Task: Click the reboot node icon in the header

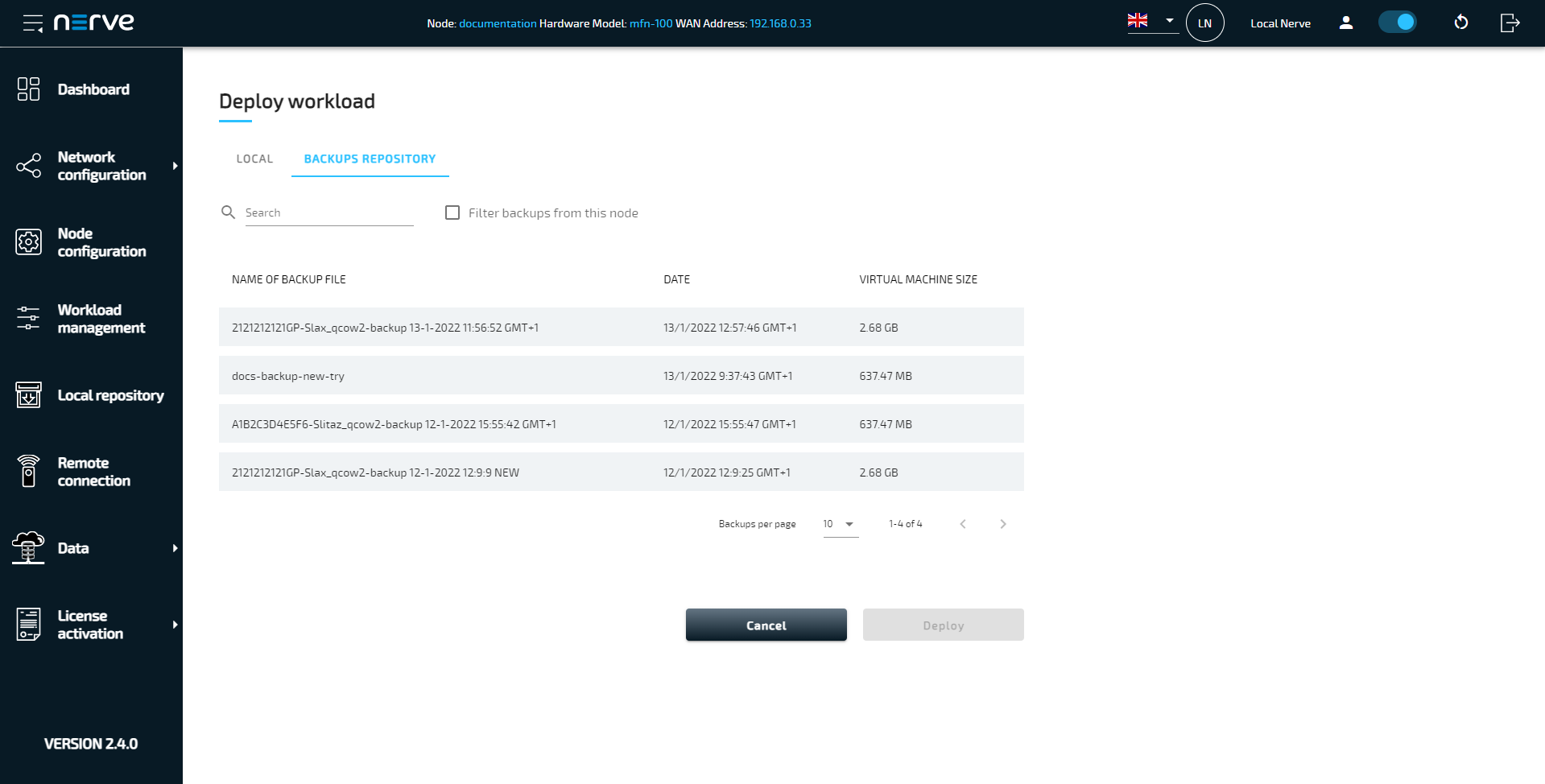Action: [1461, 23]
